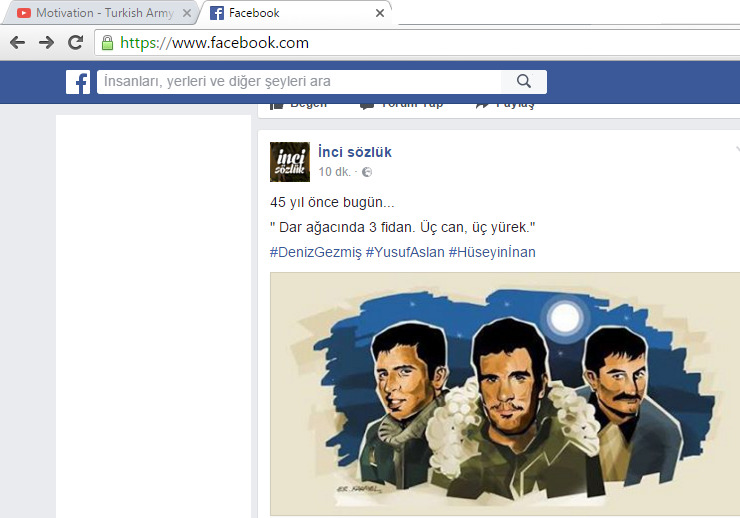740x518 pixels.
Task: Click the Facebook favicon on active tab
Action: click(x=217, y=13)
